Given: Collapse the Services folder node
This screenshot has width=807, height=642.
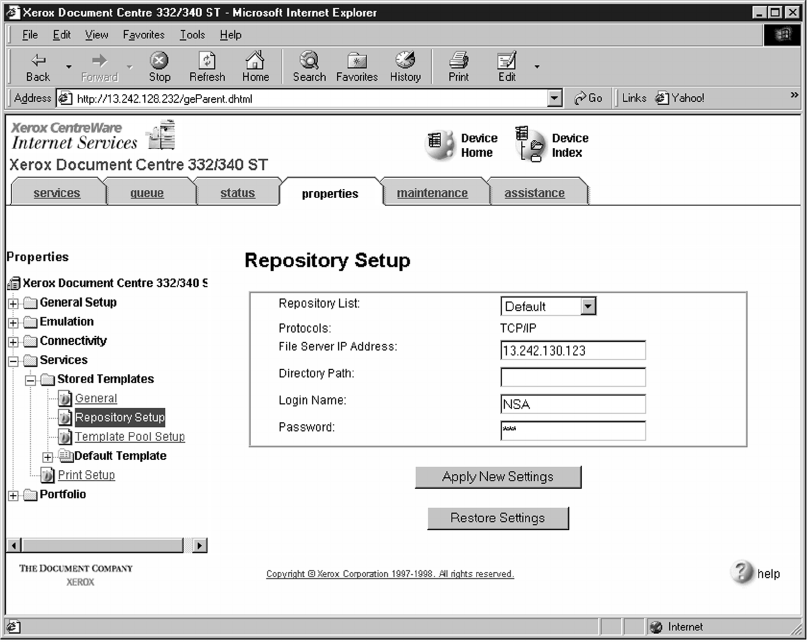Looking at the screenshot, I should (14, 361).
